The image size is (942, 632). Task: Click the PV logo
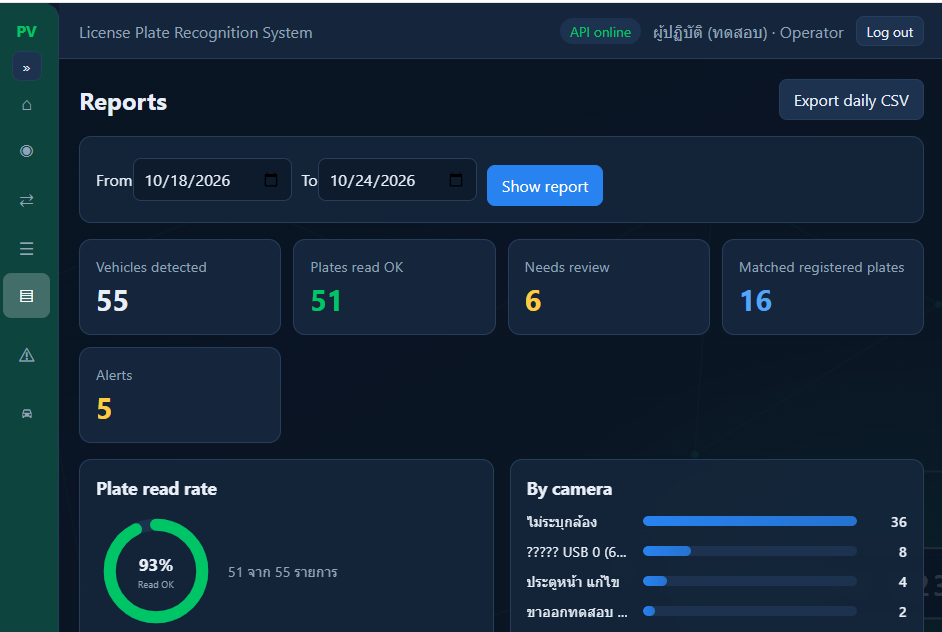[x=26, y=31]
